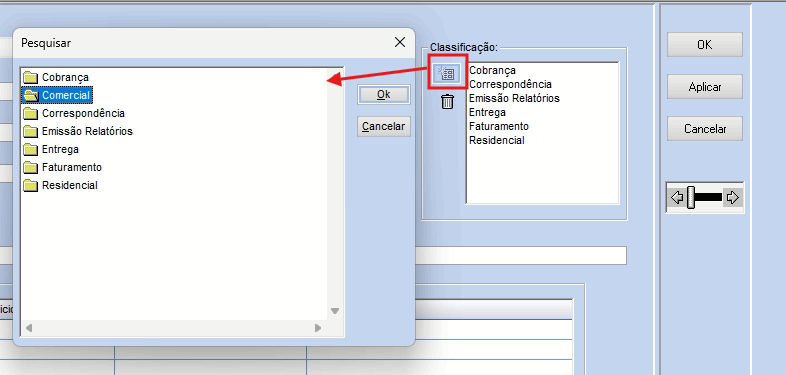Image resolution: width=786 pixels, height=375 pixels.
Task: Close the Pesquisar dialog
Action: [x=400, y=43]
